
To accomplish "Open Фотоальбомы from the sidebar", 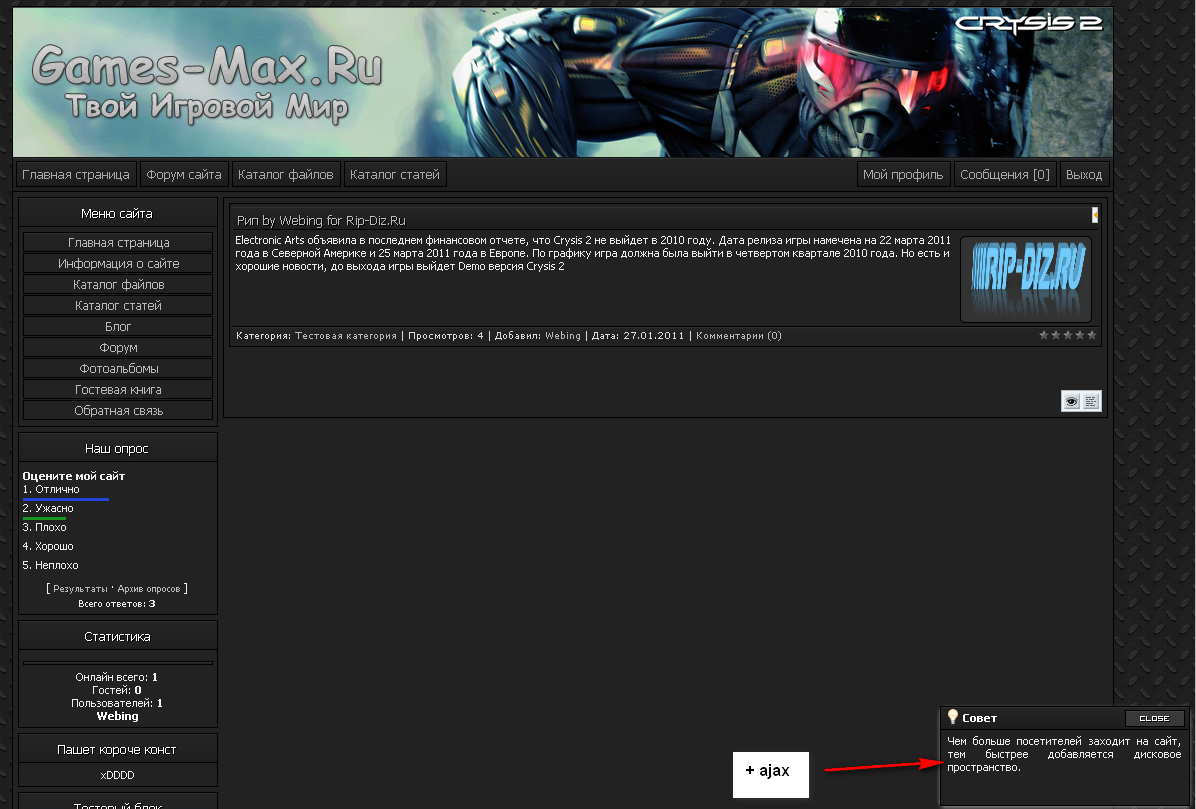I will (x=118, y=368).
